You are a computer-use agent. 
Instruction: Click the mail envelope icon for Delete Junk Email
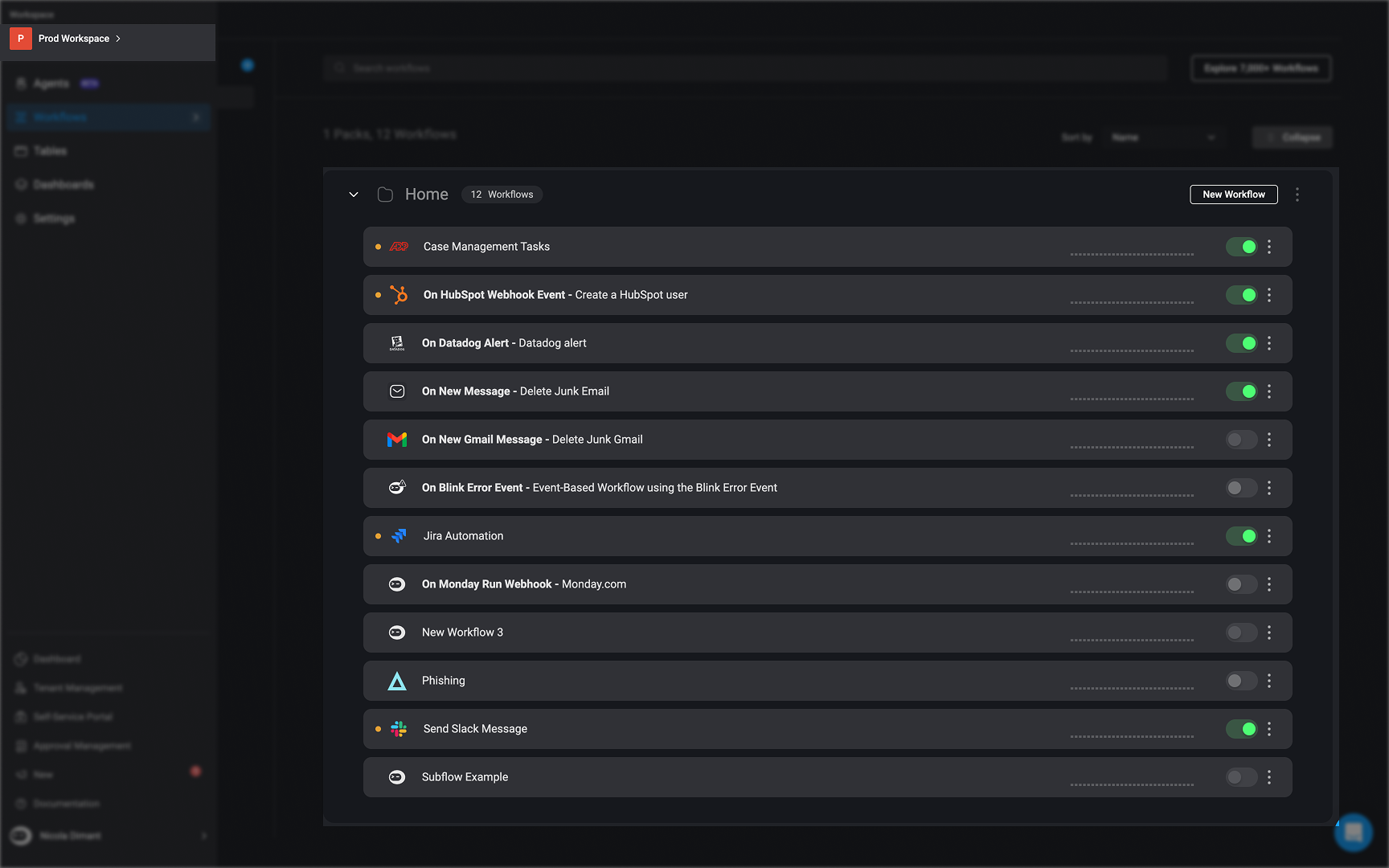(x=397, y=391)
